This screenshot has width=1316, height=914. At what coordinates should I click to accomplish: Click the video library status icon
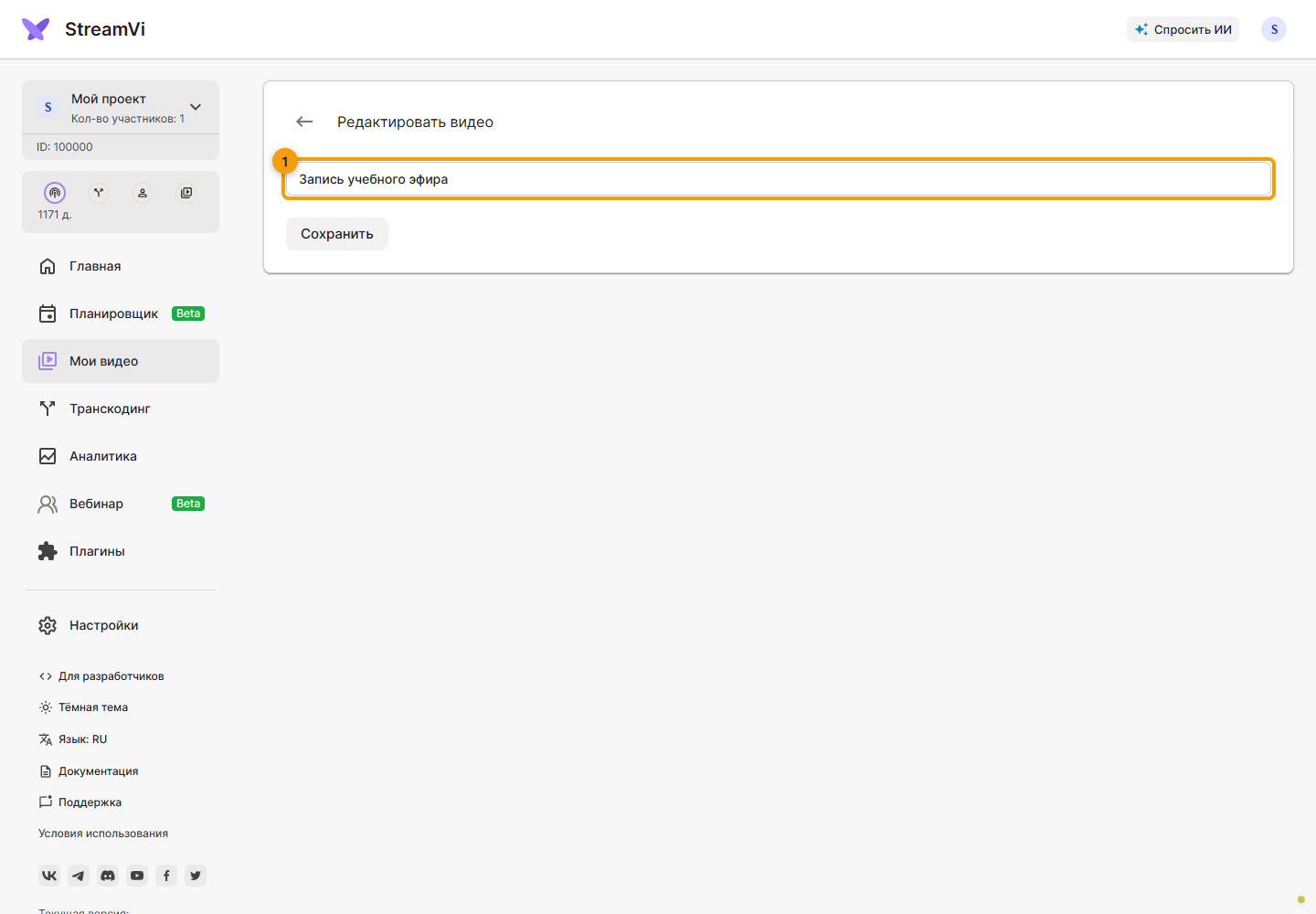[x=186, y=193]
